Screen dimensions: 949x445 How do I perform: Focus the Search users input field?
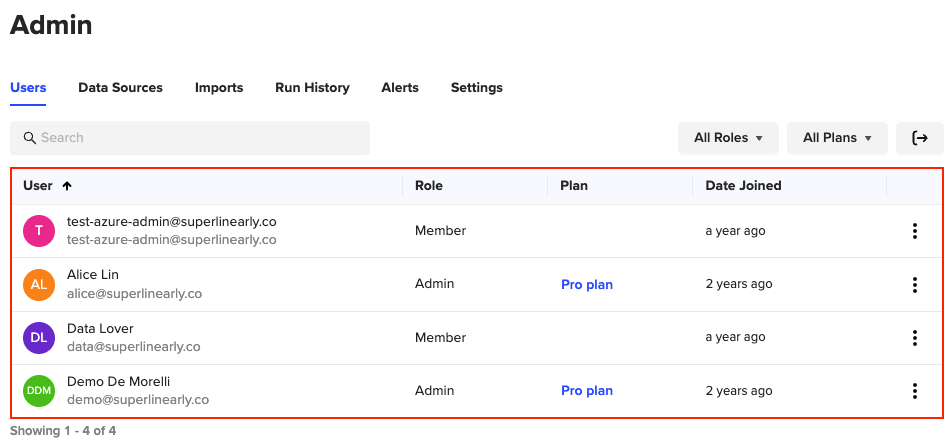(200, 138)
